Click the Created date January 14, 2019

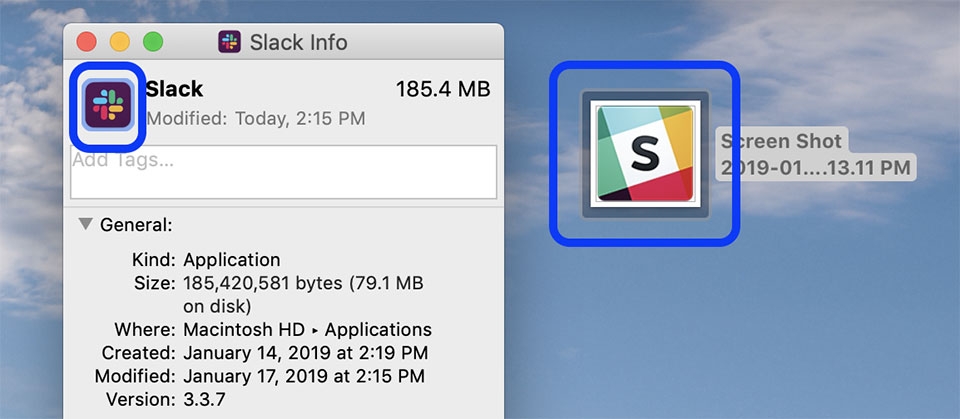click(307, 353)
